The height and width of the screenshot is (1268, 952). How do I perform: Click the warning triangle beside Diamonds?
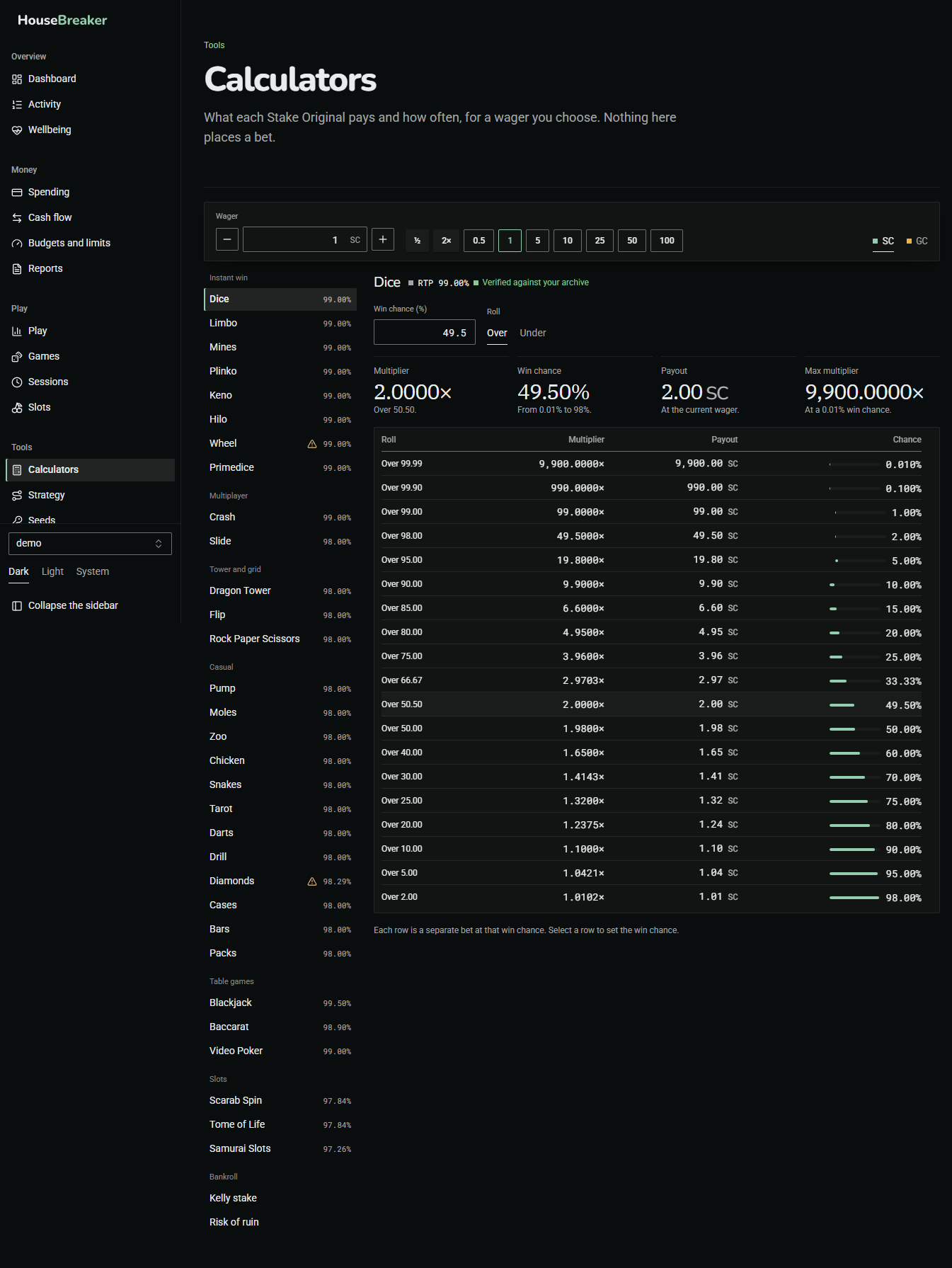tap(312, 881)
